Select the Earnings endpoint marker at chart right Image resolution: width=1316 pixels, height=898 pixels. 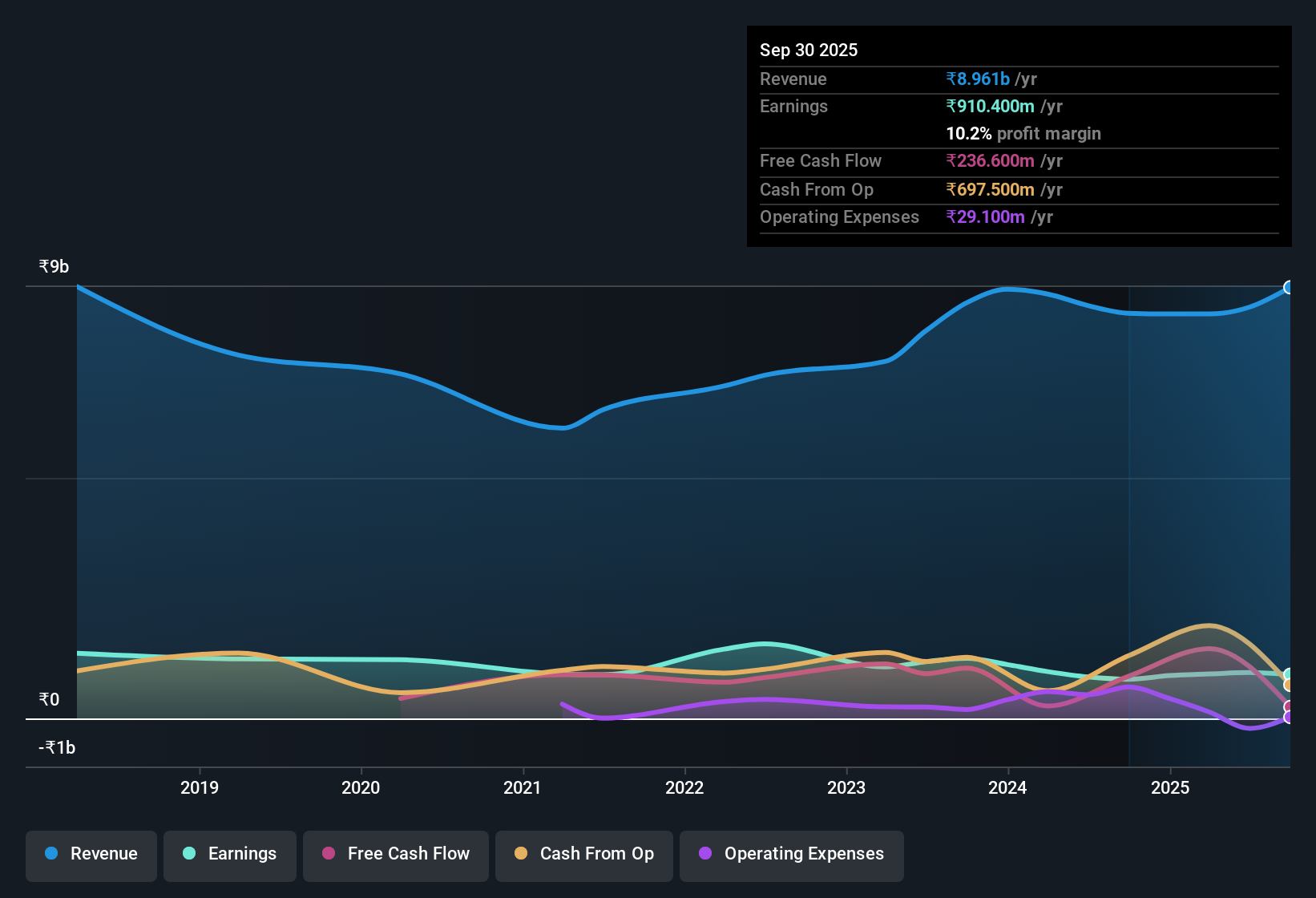[x=1289, y=673]
